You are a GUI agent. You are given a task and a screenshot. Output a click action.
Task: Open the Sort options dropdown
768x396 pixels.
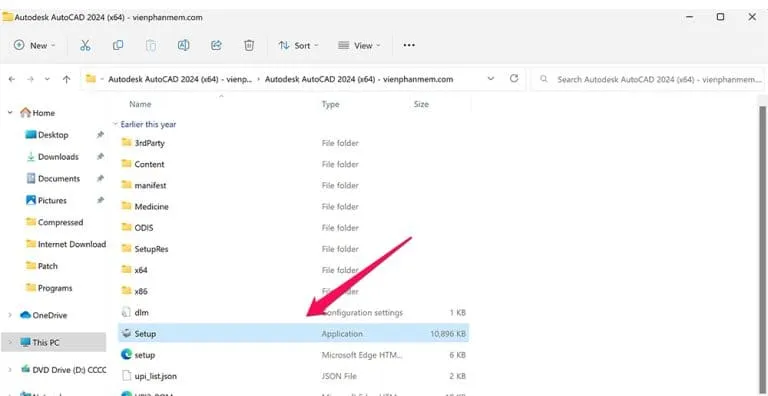pyautogui.click(x=298, y=46)
